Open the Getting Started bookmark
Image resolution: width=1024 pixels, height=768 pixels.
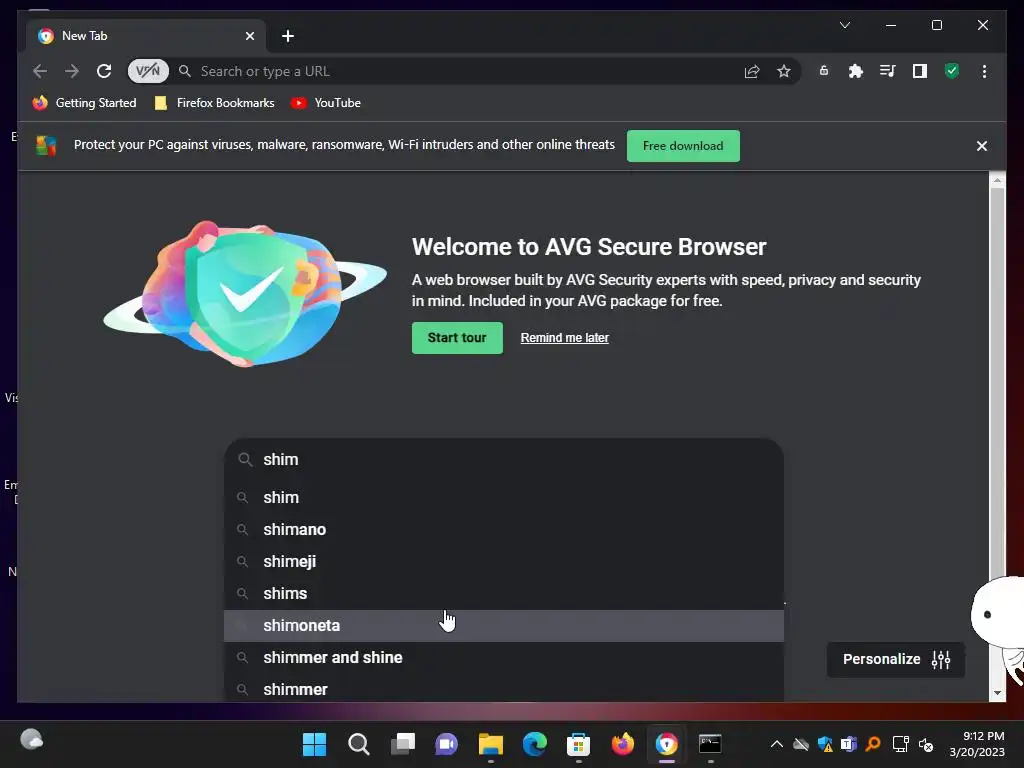(85, 103)
